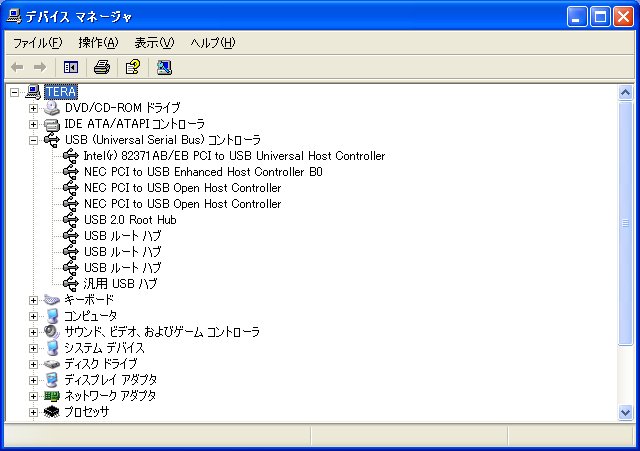640x451 pixels.
Task: Click the USB controller category icon
Action: pyautogui.click(x=52, y=140)
